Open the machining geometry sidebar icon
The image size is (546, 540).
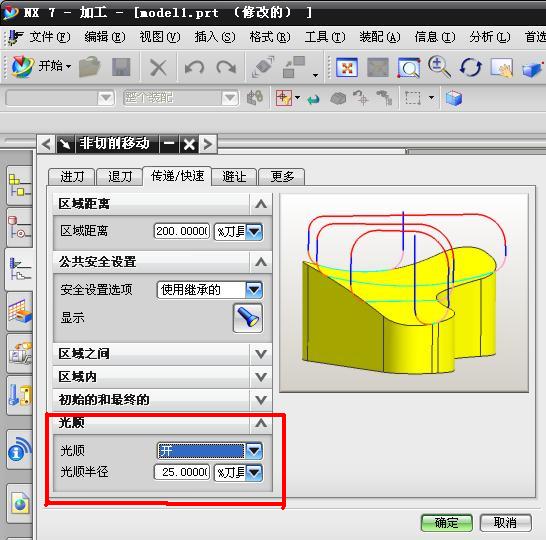tap(20, 311)
